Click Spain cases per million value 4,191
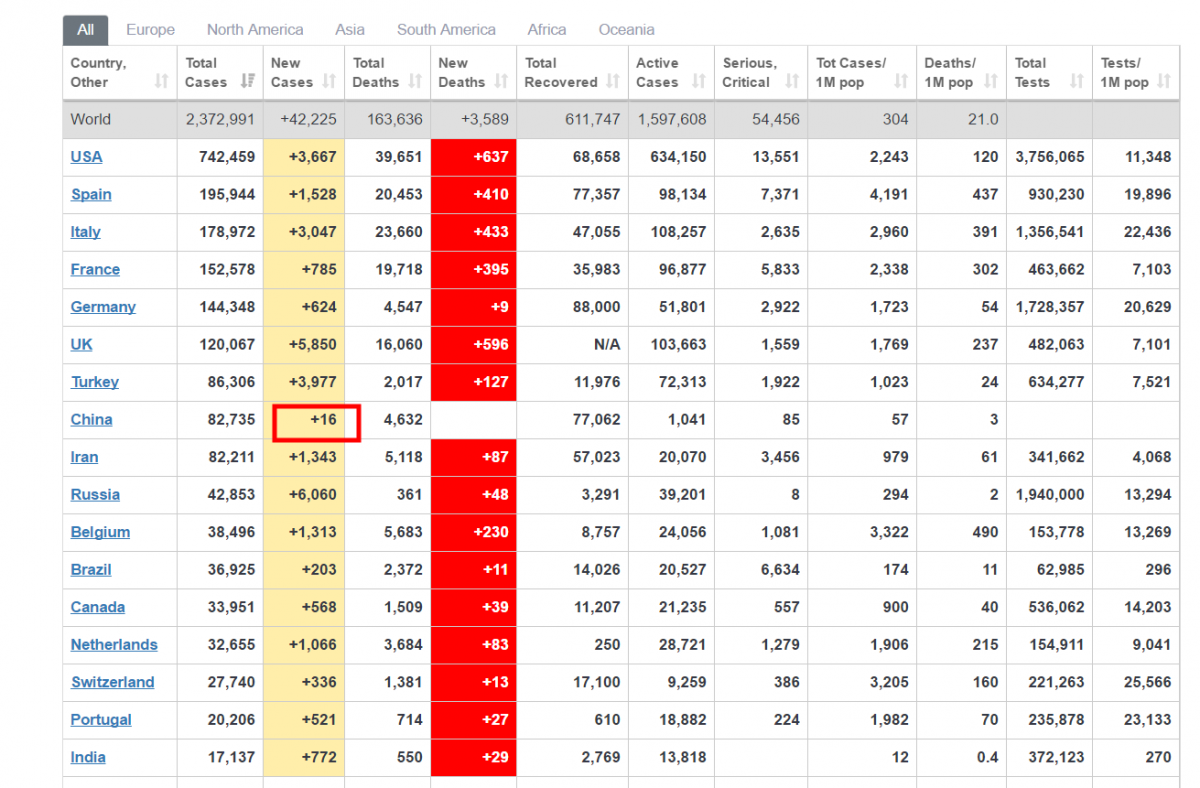The height and width of the screenshot is (788, 1200). [889, 194]
